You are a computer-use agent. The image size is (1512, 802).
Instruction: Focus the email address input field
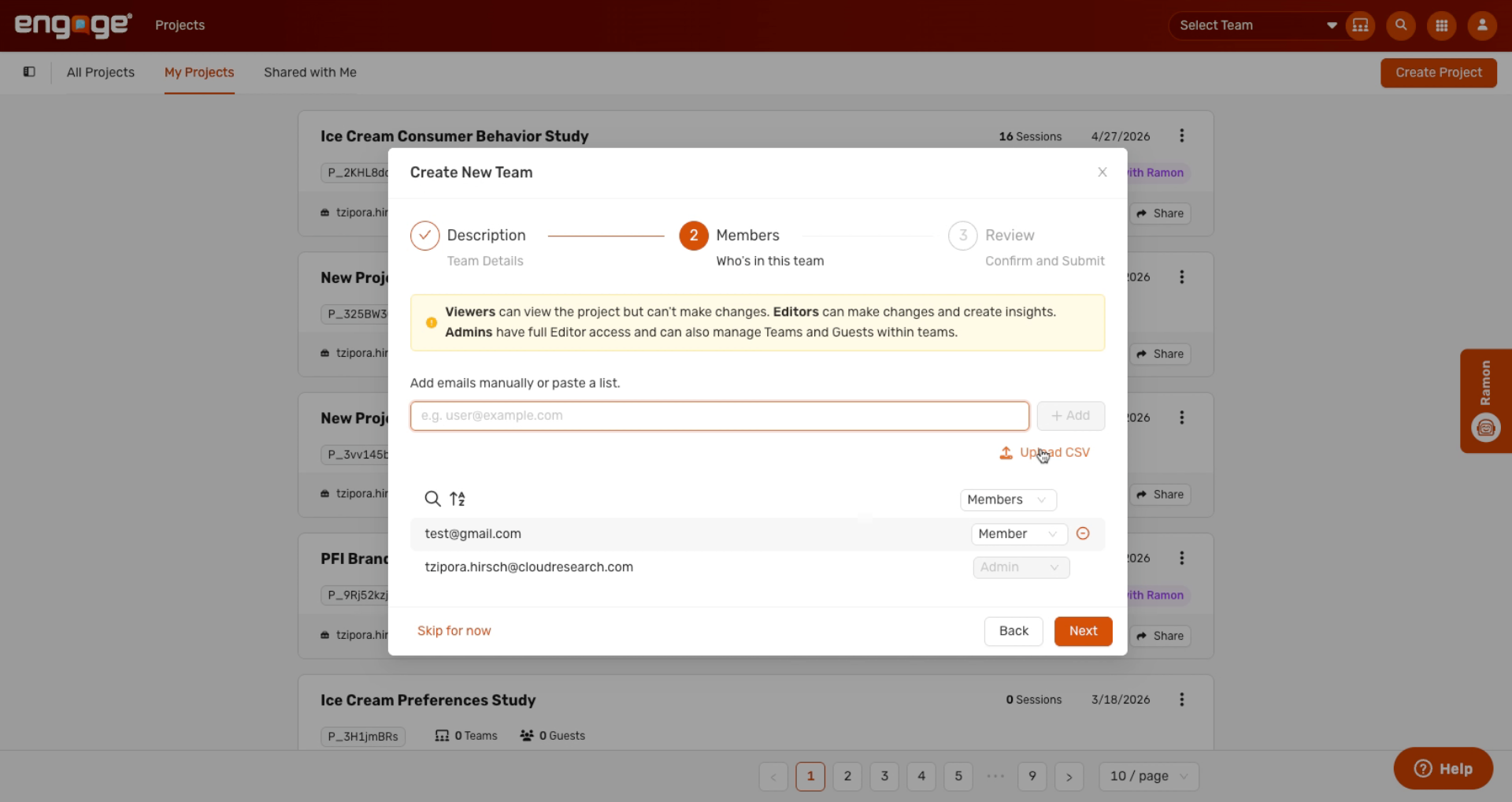(719, 415)
